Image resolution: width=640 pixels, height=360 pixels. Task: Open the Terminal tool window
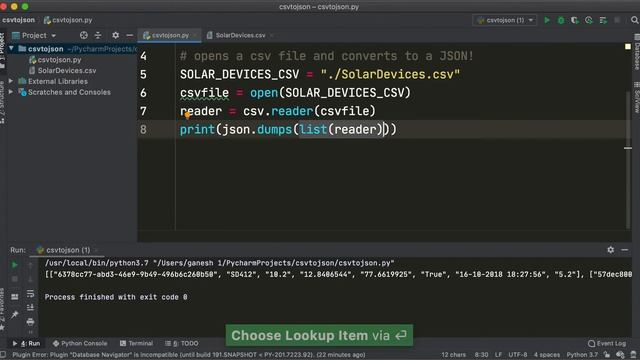tap(136, 344)
